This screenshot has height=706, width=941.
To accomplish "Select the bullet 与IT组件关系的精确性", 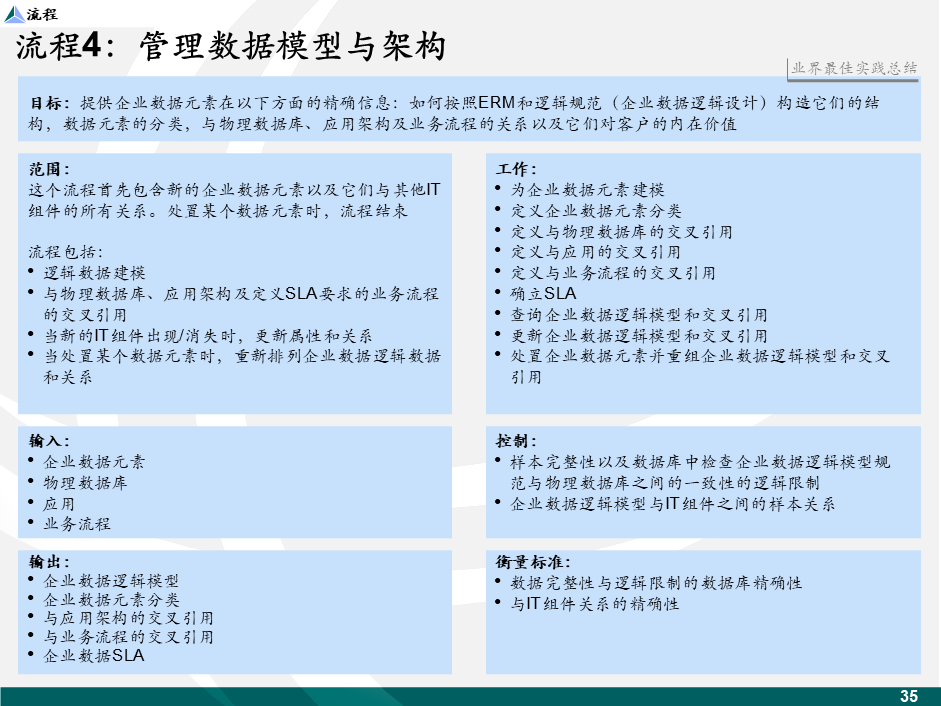I will pos(595,603).
